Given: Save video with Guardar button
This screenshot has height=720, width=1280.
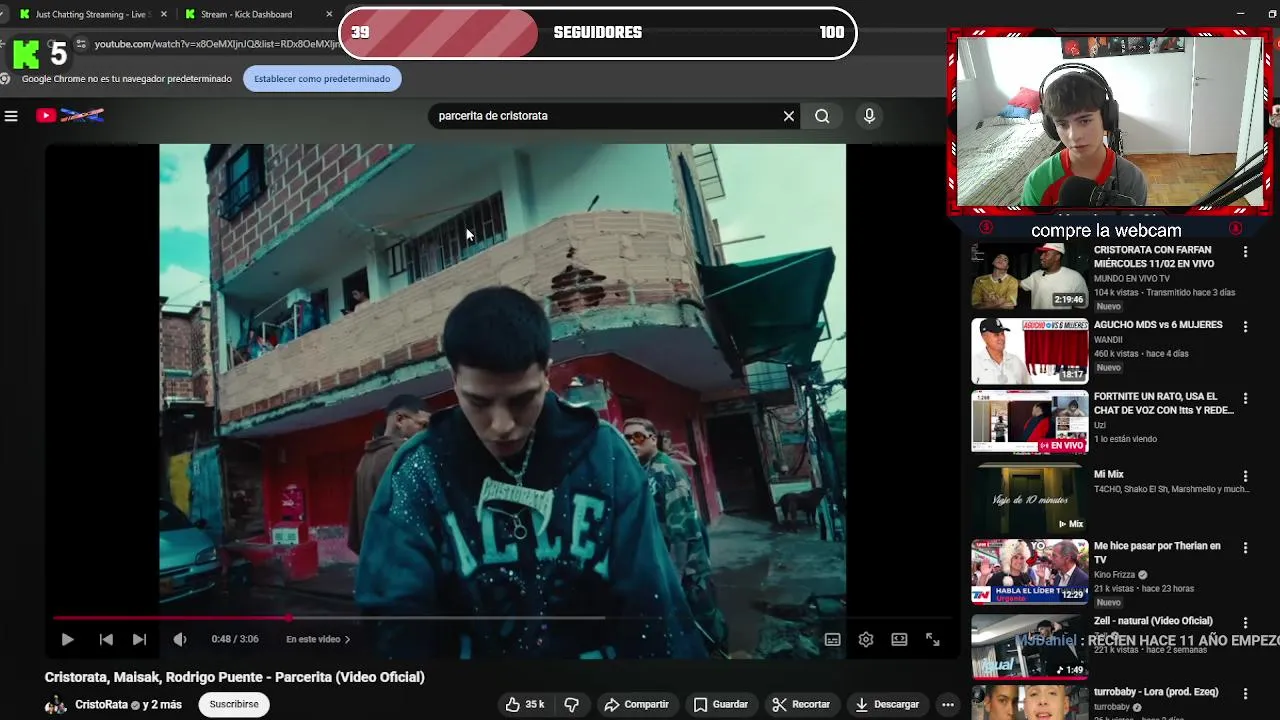Looking at the screenshot, I should coord(720,704).
